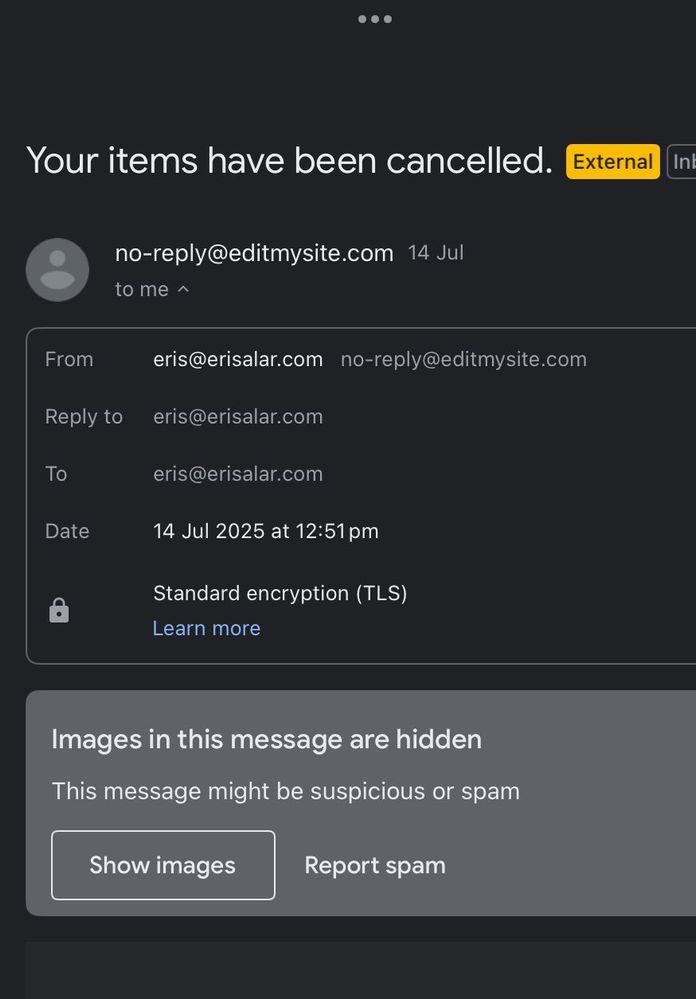Click the email subject 'Your items have been cancelled.'

click(x=289, y=160)
